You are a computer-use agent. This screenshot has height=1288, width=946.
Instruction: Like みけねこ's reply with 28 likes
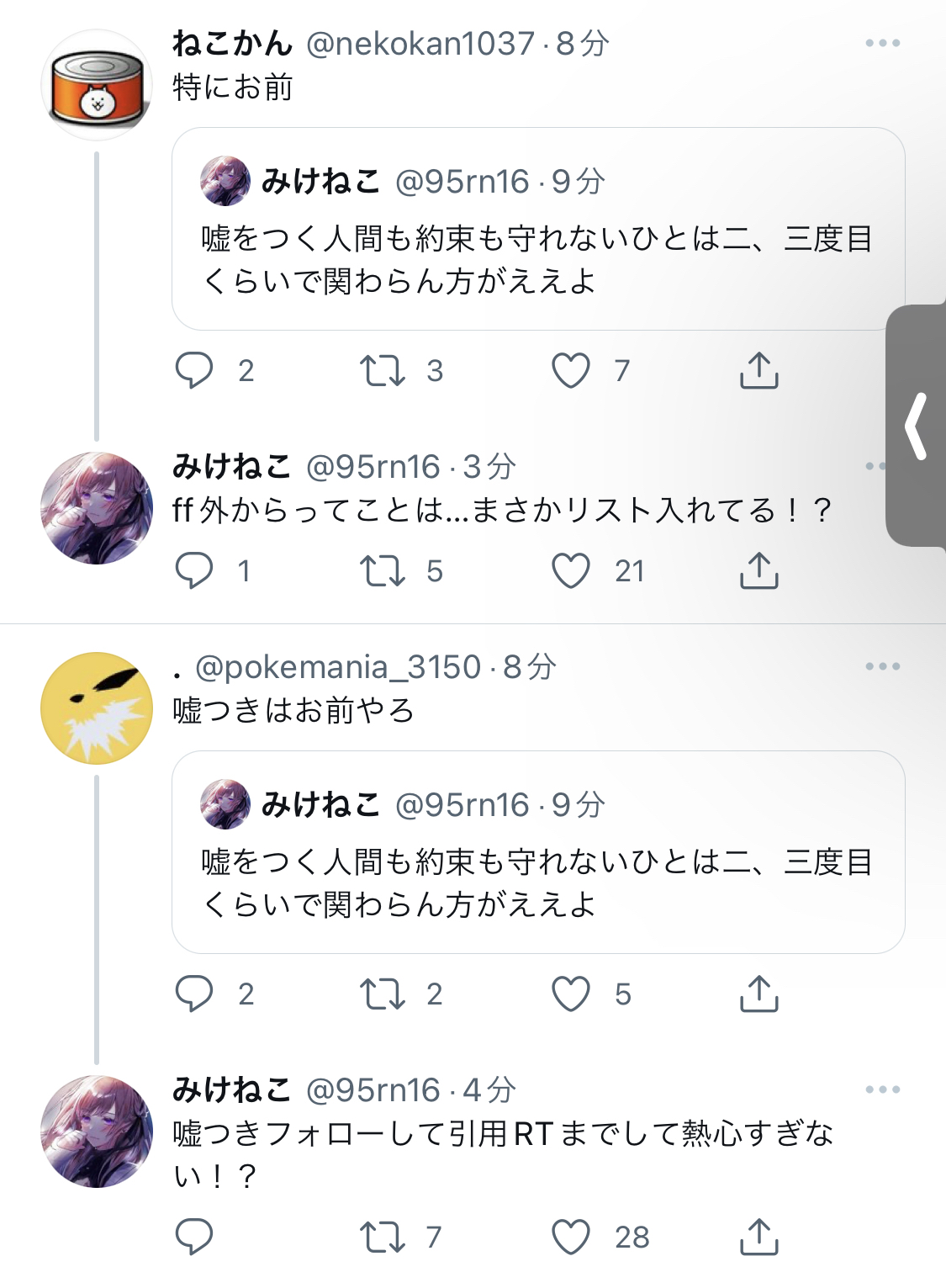tap(571, 1237)
